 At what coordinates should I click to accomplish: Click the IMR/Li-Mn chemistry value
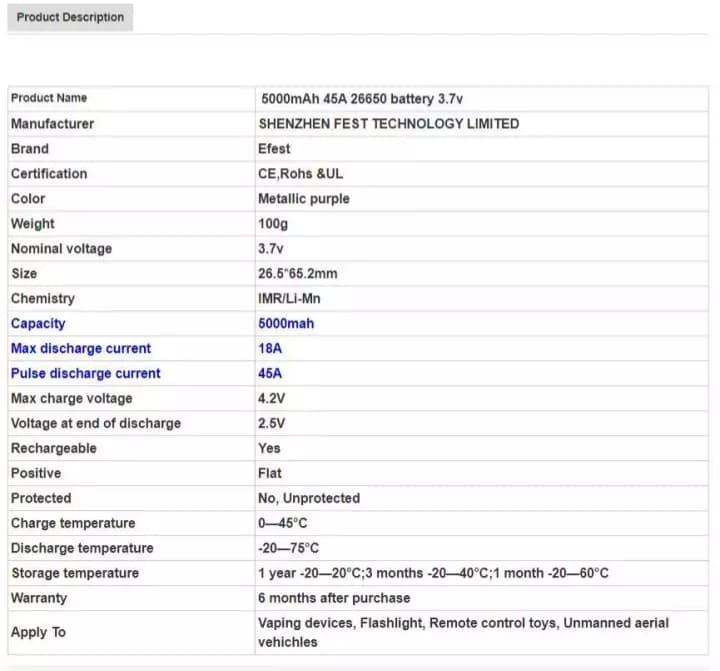(289, 299)
